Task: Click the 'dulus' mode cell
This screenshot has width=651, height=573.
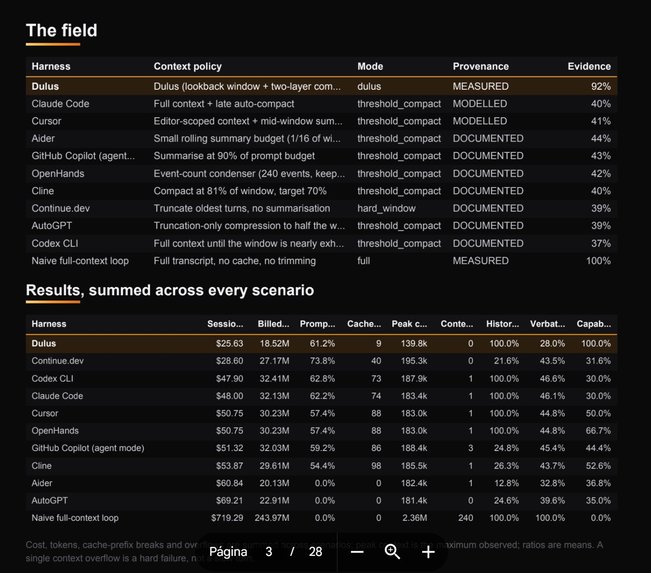Action: pyautogui.click(x=369, y=86)
